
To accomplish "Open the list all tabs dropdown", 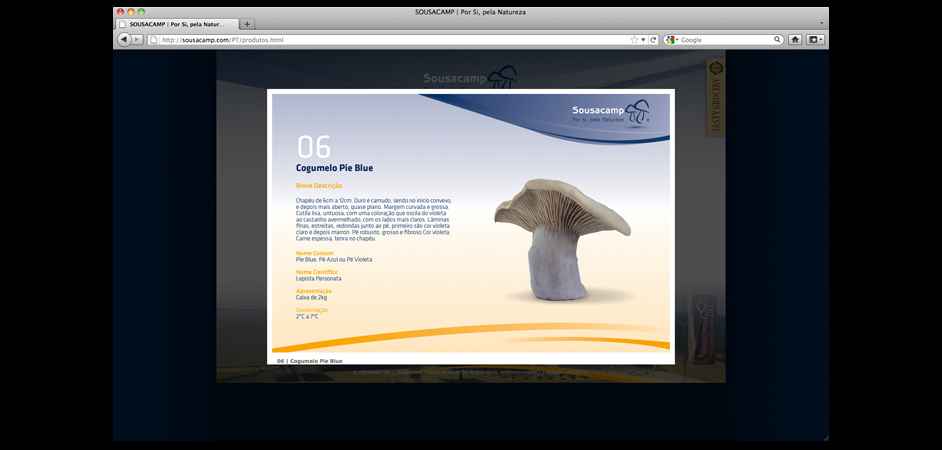I will click(821, 24).
